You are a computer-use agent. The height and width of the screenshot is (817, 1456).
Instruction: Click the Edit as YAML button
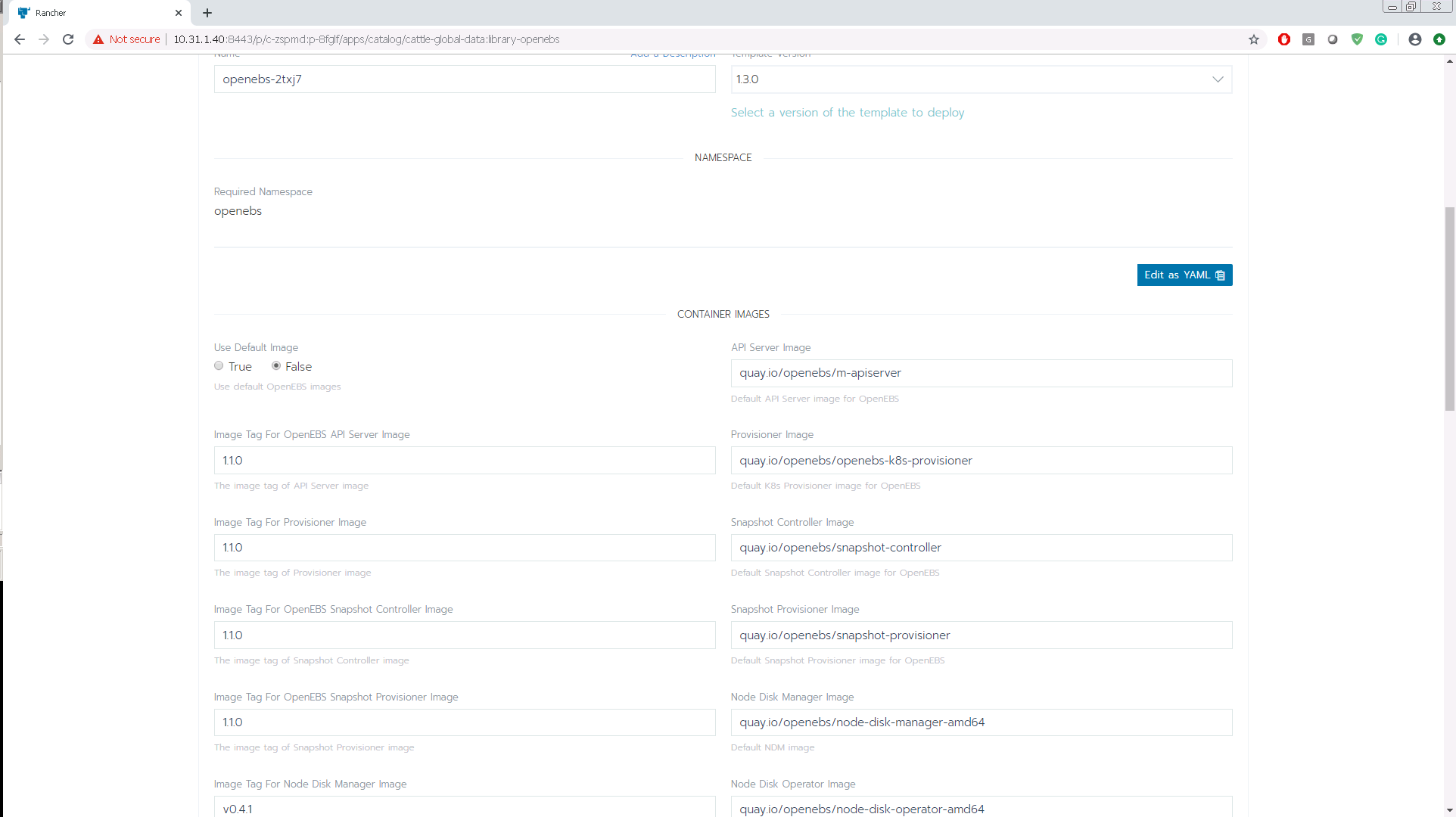1184,275
